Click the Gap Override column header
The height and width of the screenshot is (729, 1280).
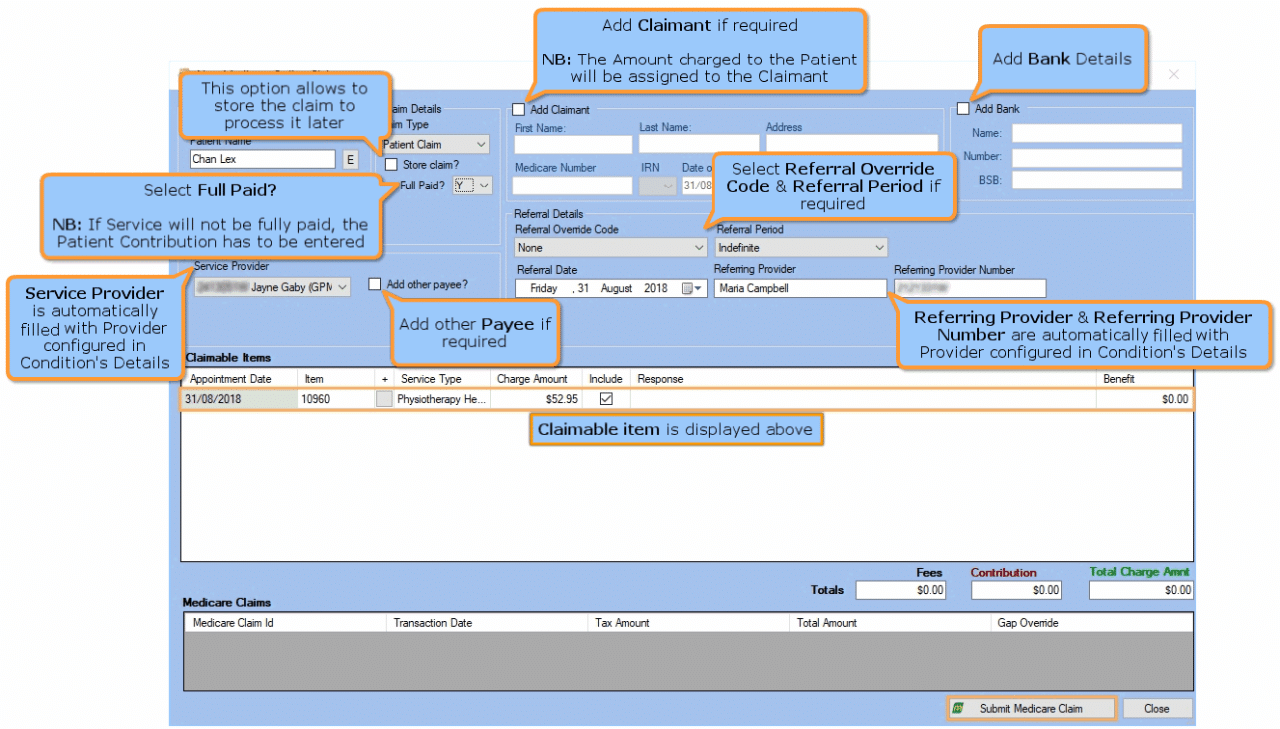point(1092,622)
